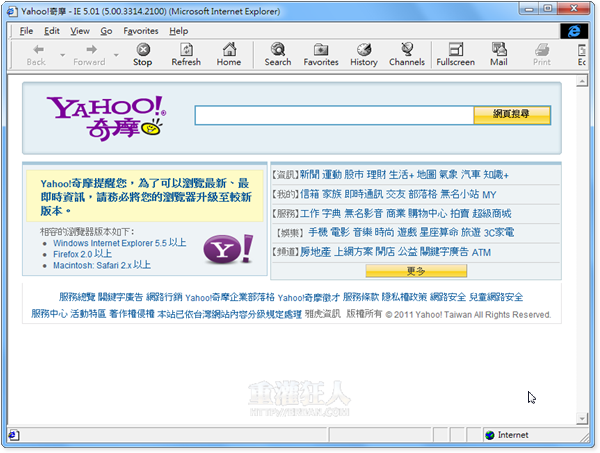Open the 兒童網路安全 footer link
600x453 pixels.
[496, 297]
